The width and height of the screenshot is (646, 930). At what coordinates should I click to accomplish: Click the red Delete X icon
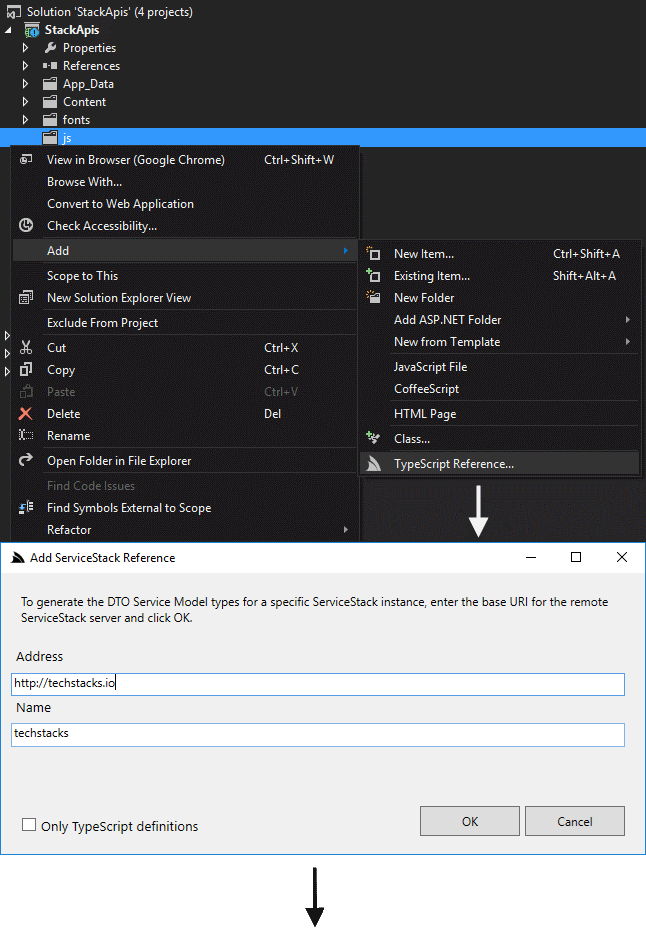tap(26, 413)
